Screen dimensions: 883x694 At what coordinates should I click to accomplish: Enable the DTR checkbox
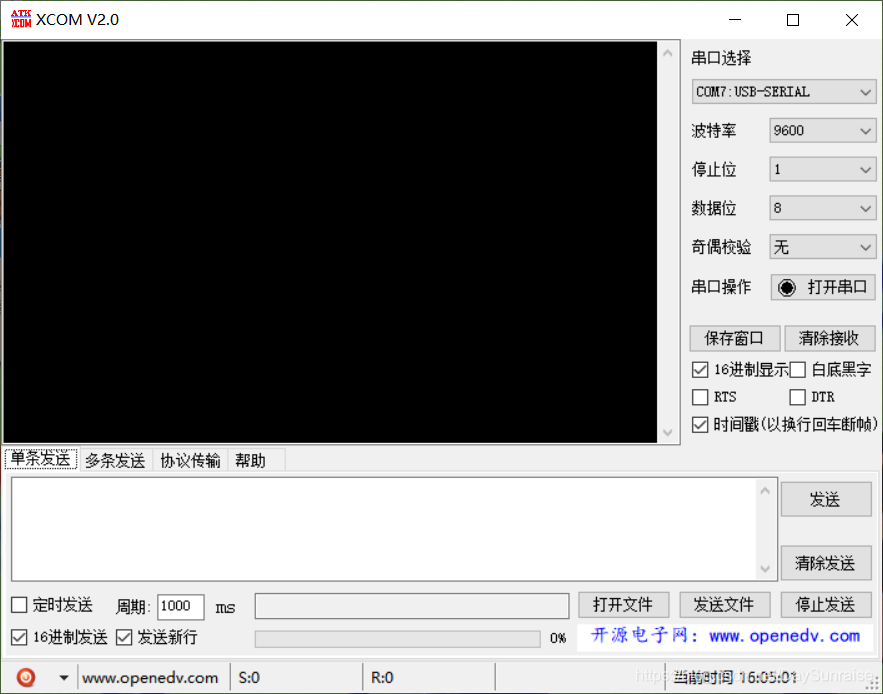797,397
